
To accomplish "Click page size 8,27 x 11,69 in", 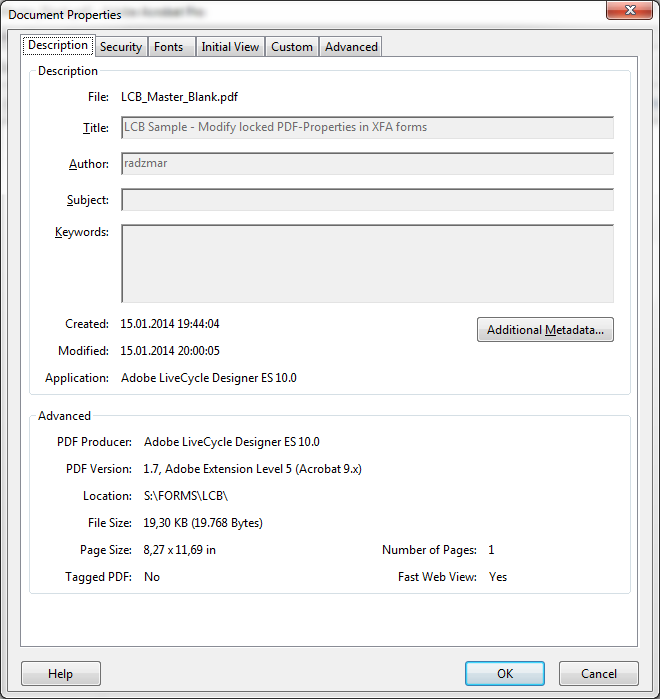I will coord(180,550).
